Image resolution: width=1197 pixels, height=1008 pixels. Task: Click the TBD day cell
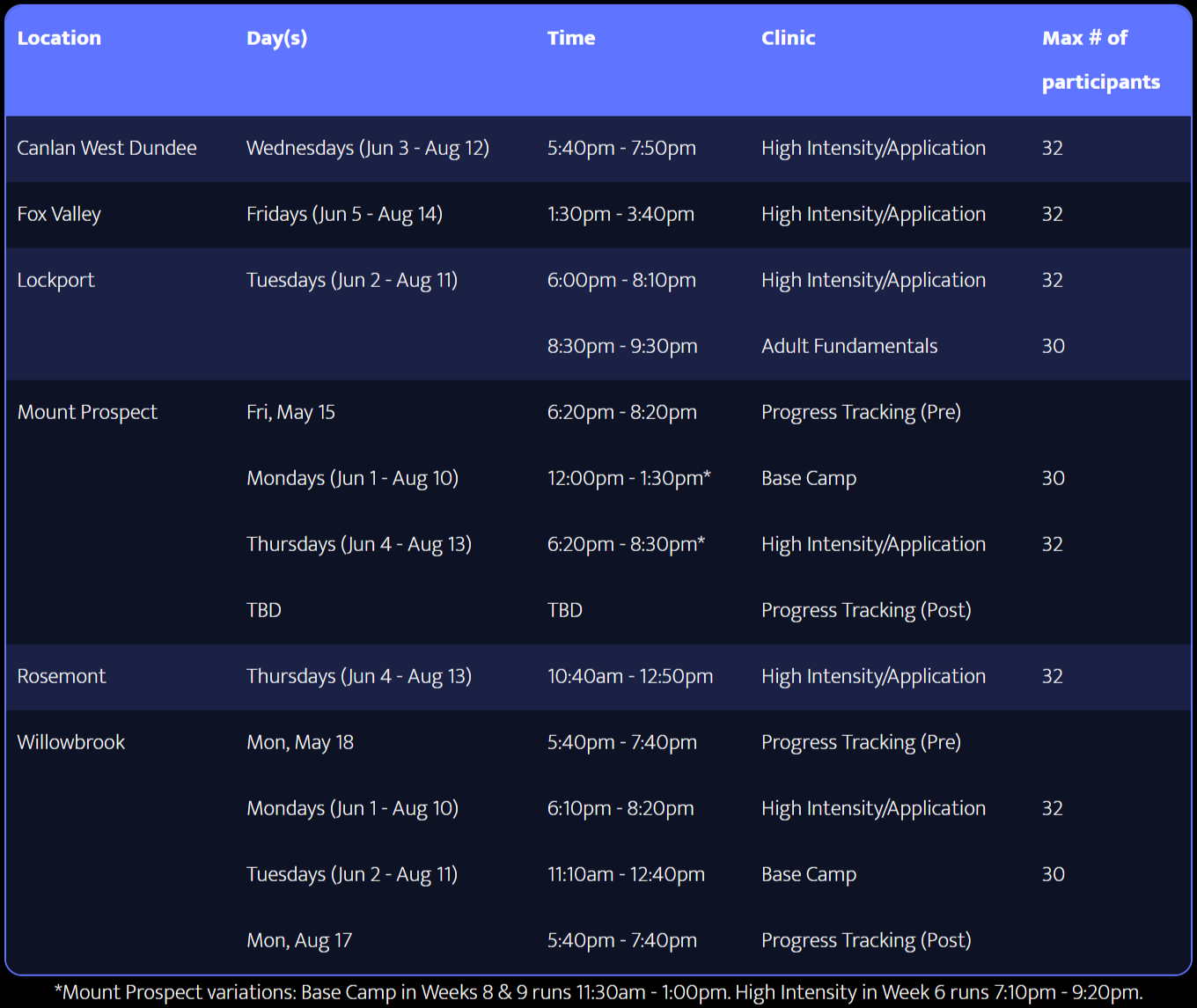point(263,609)
